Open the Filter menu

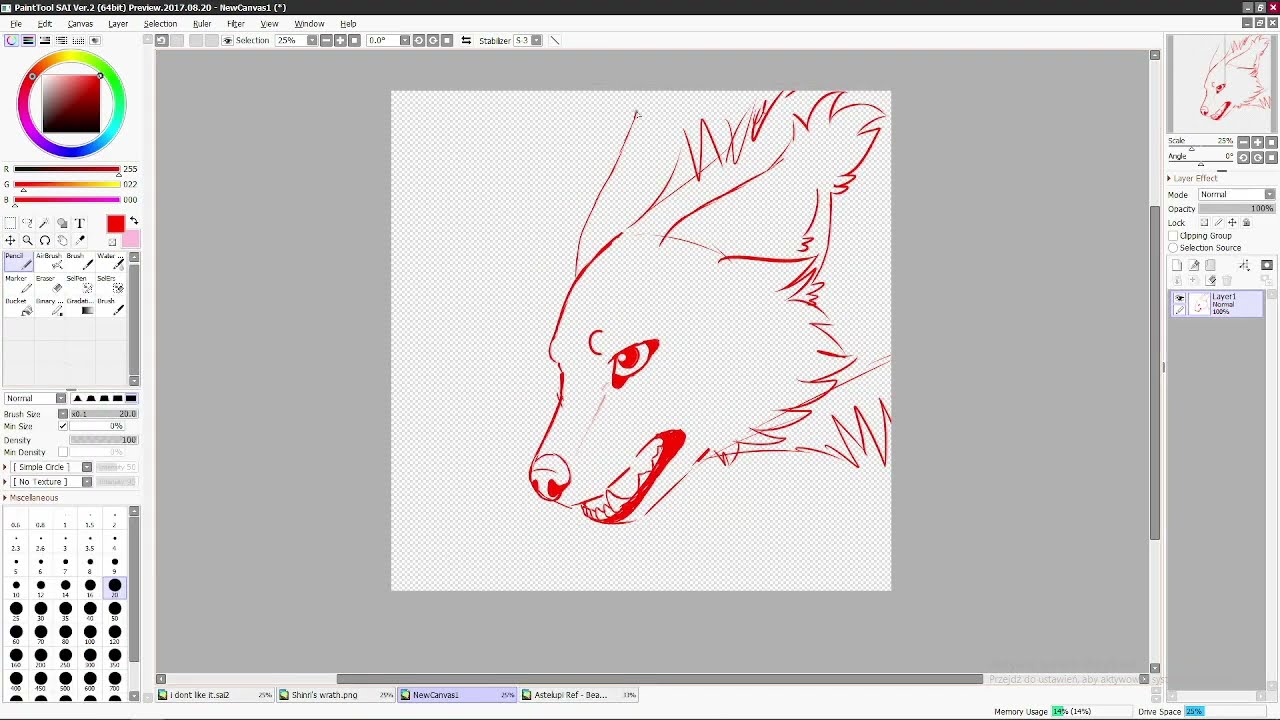[236, 23]
